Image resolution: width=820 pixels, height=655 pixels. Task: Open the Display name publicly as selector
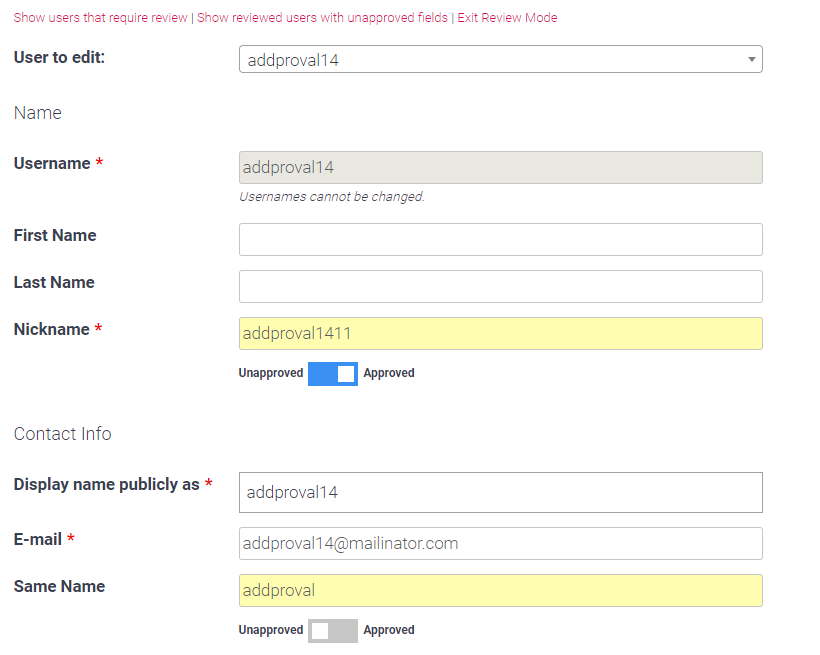500,492
